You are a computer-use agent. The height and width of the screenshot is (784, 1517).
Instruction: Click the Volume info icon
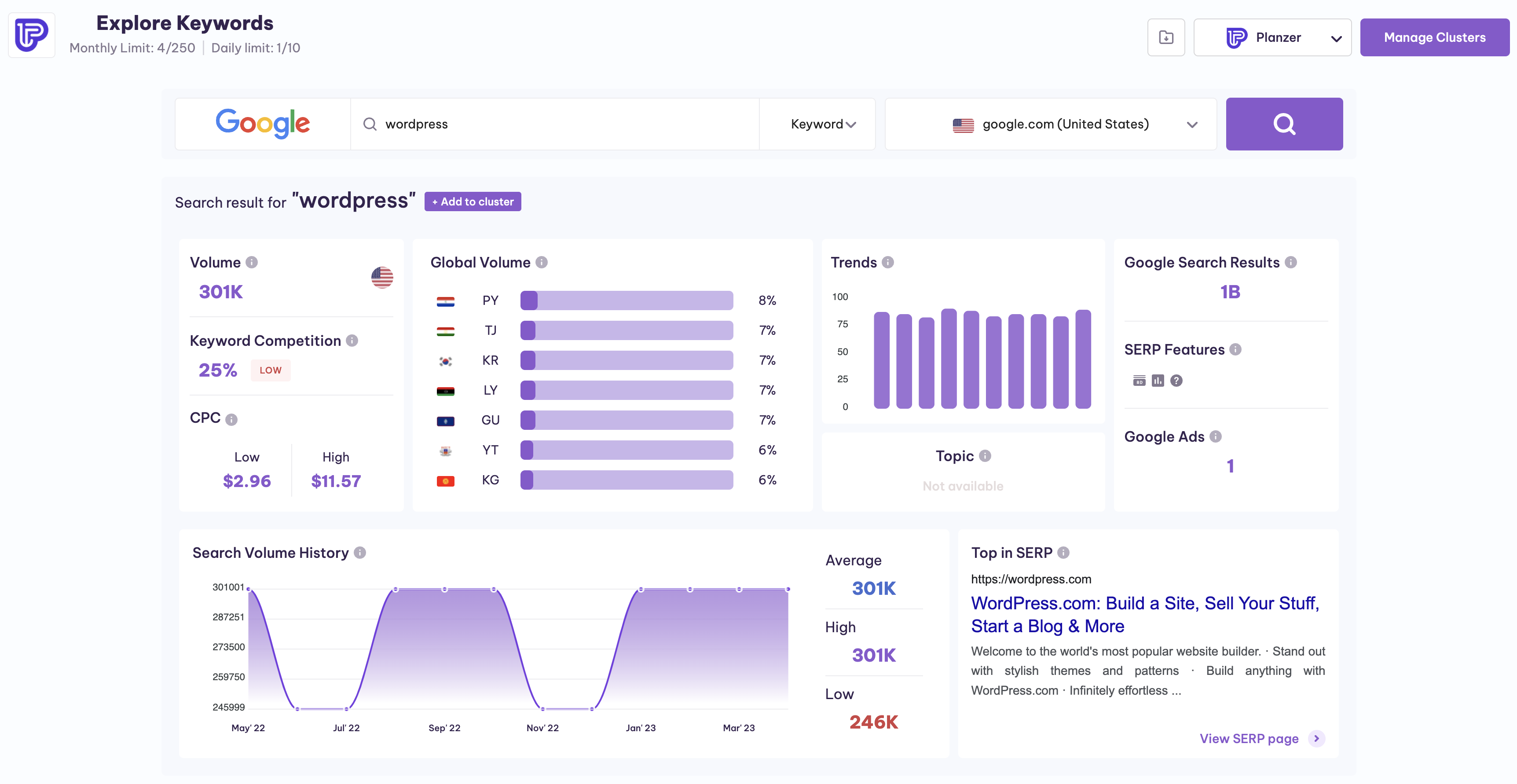pyautogui.click(x=252, y=262)
